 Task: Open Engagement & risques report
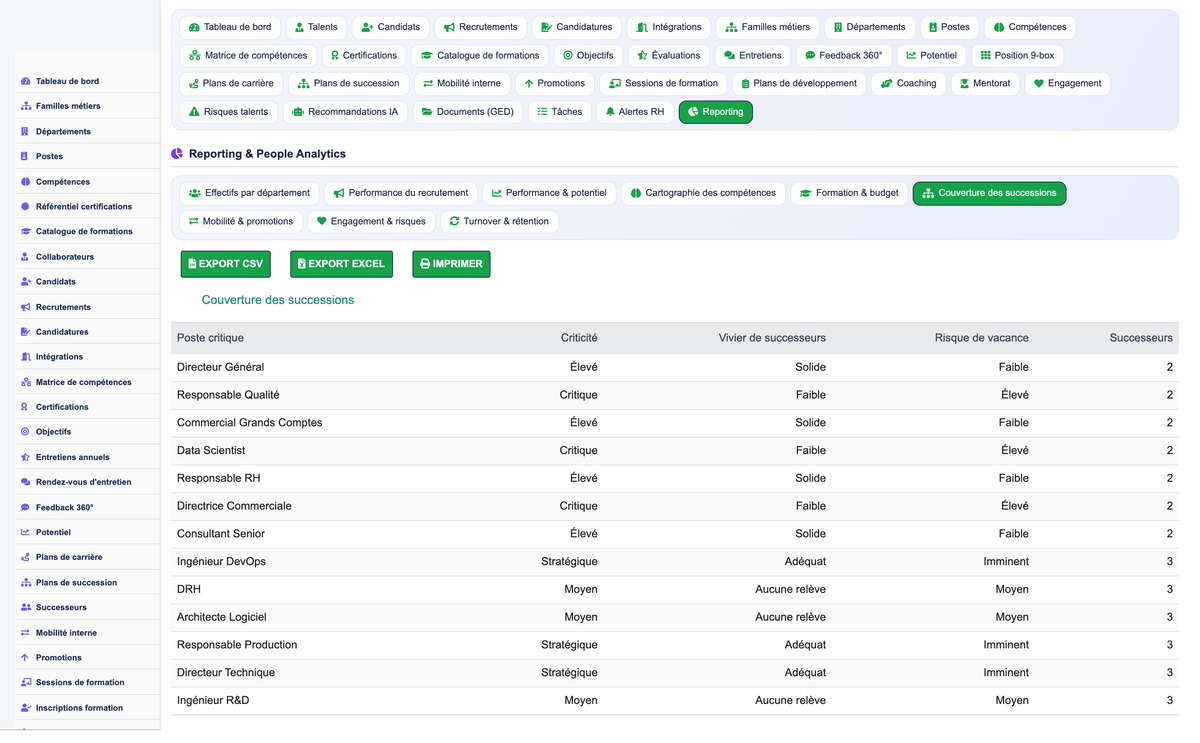pyautogui.click(x=371, y=221)
